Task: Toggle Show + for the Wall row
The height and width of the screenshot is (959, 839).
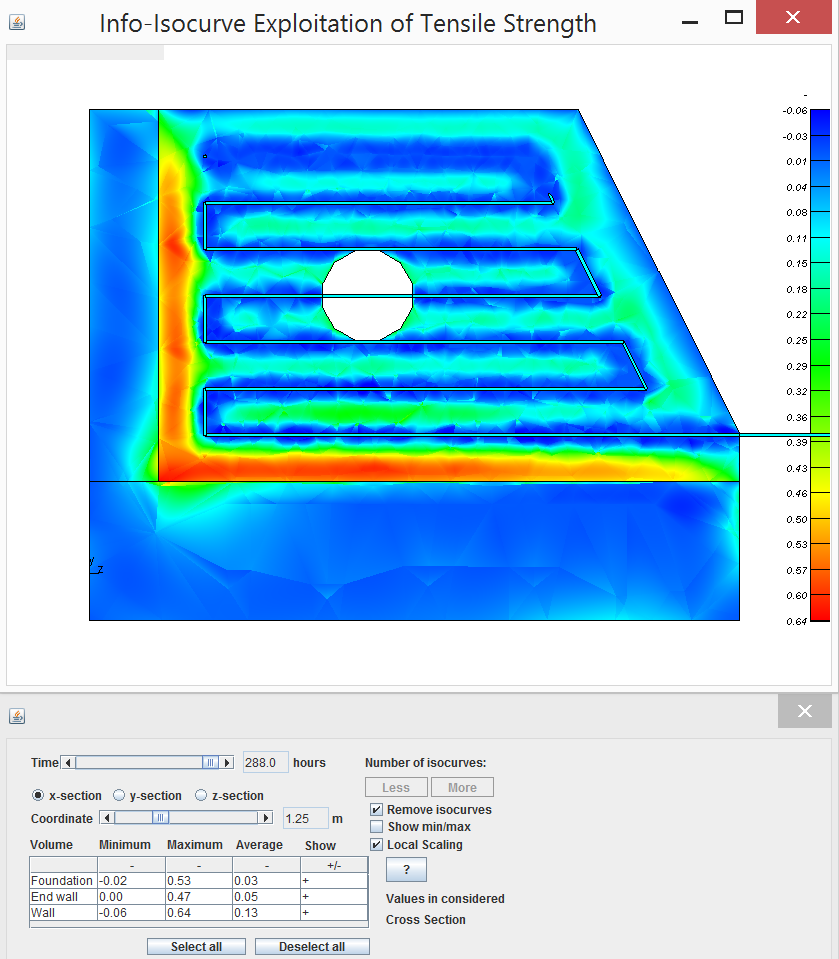Action: tap(334, 913)
